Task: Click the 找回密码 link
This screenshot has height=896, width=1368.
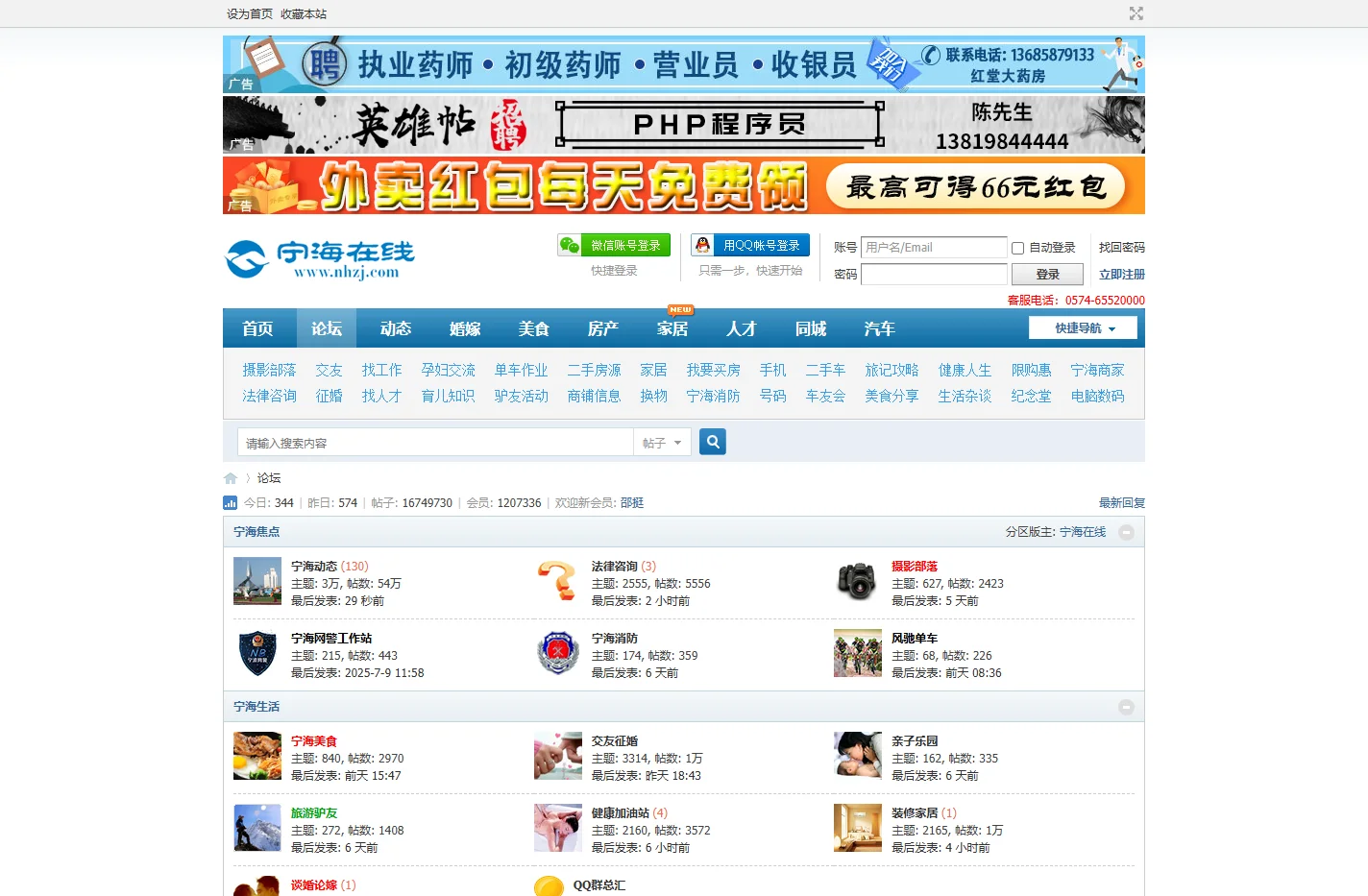Action: coord(1122,248)
